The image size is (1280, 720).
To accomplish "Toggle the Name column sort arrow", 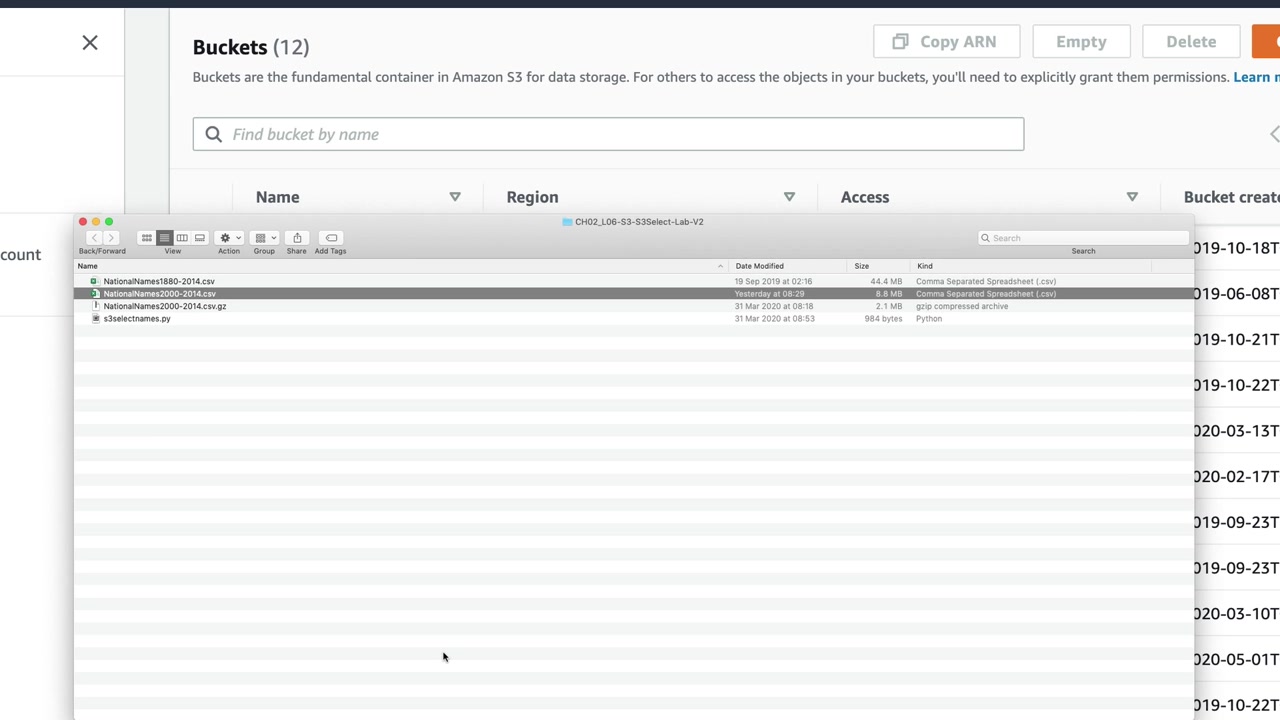I will click(720, 266).
